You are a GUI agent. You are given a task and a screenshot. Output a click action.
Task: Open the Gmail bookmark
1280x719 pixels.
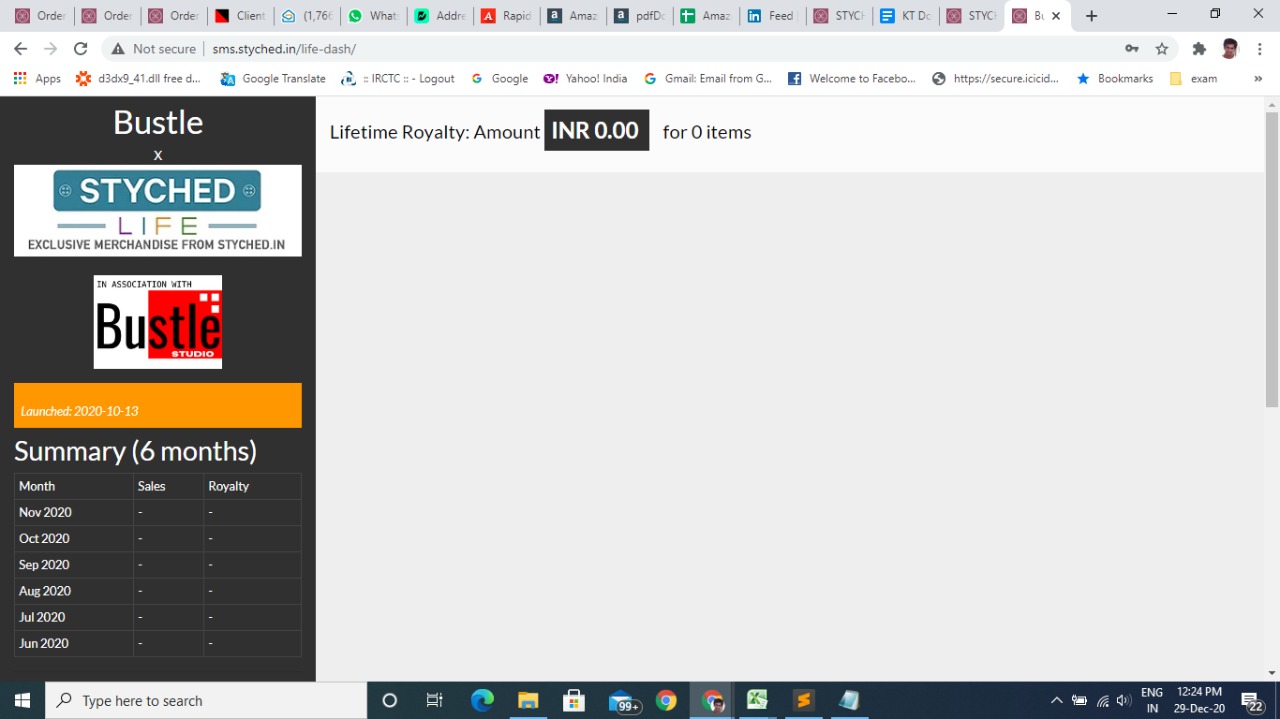point(708,78)
